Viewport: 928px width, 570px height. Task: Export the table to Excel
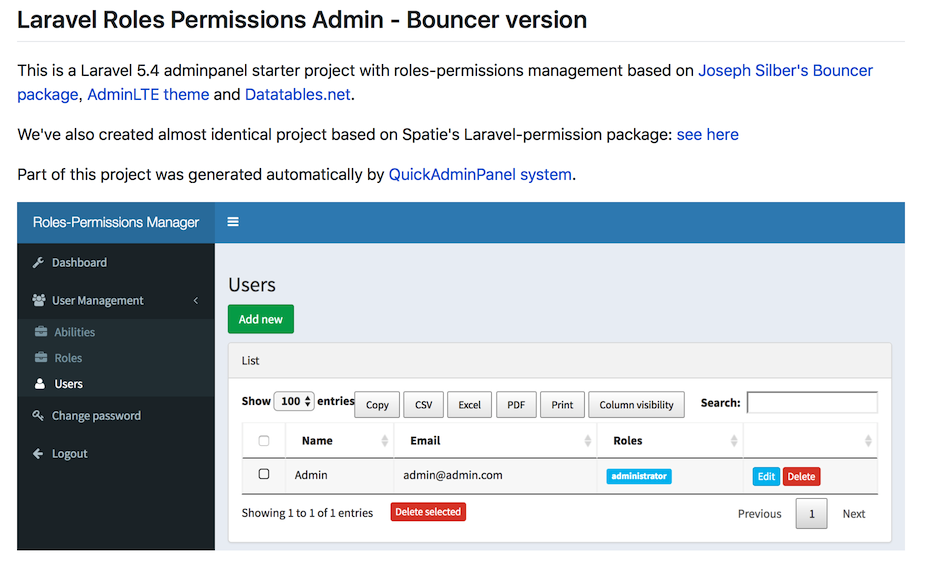(469, 405)
